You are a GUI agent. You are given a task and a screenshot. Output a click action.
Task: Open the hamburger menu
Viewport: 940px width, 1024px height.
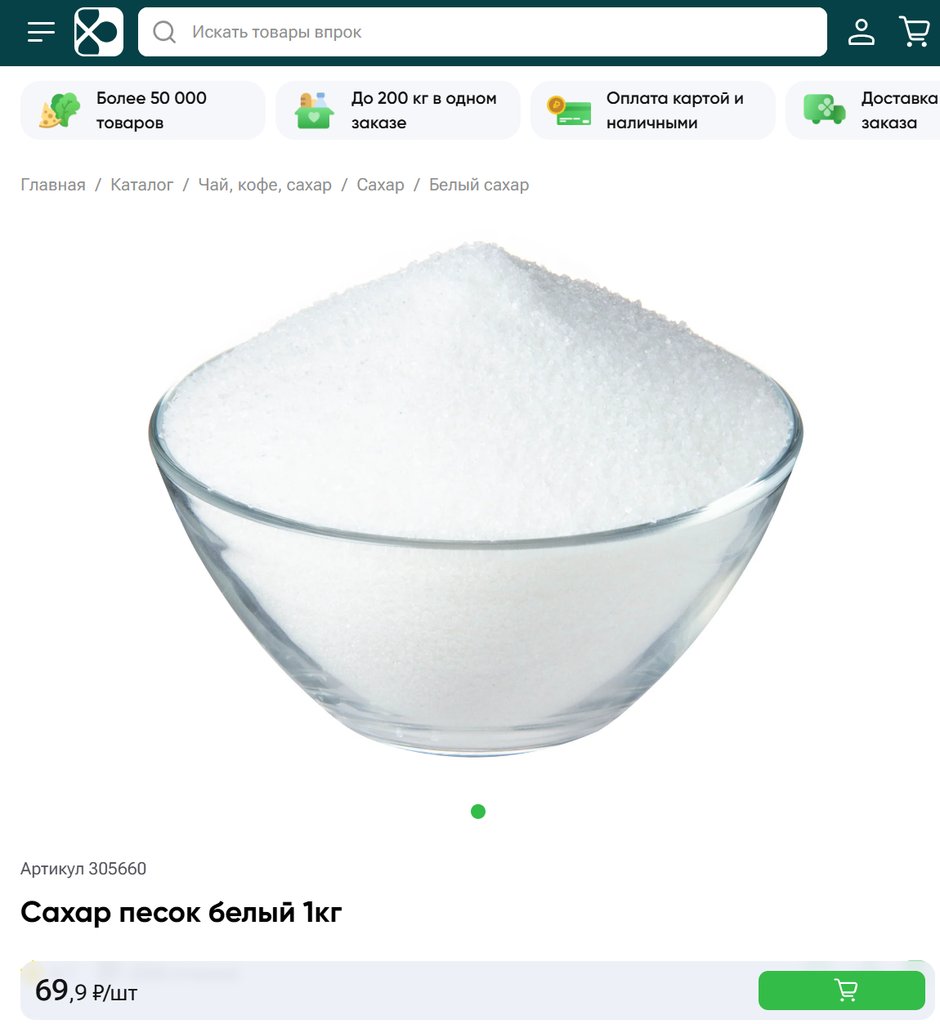(41, 31)
